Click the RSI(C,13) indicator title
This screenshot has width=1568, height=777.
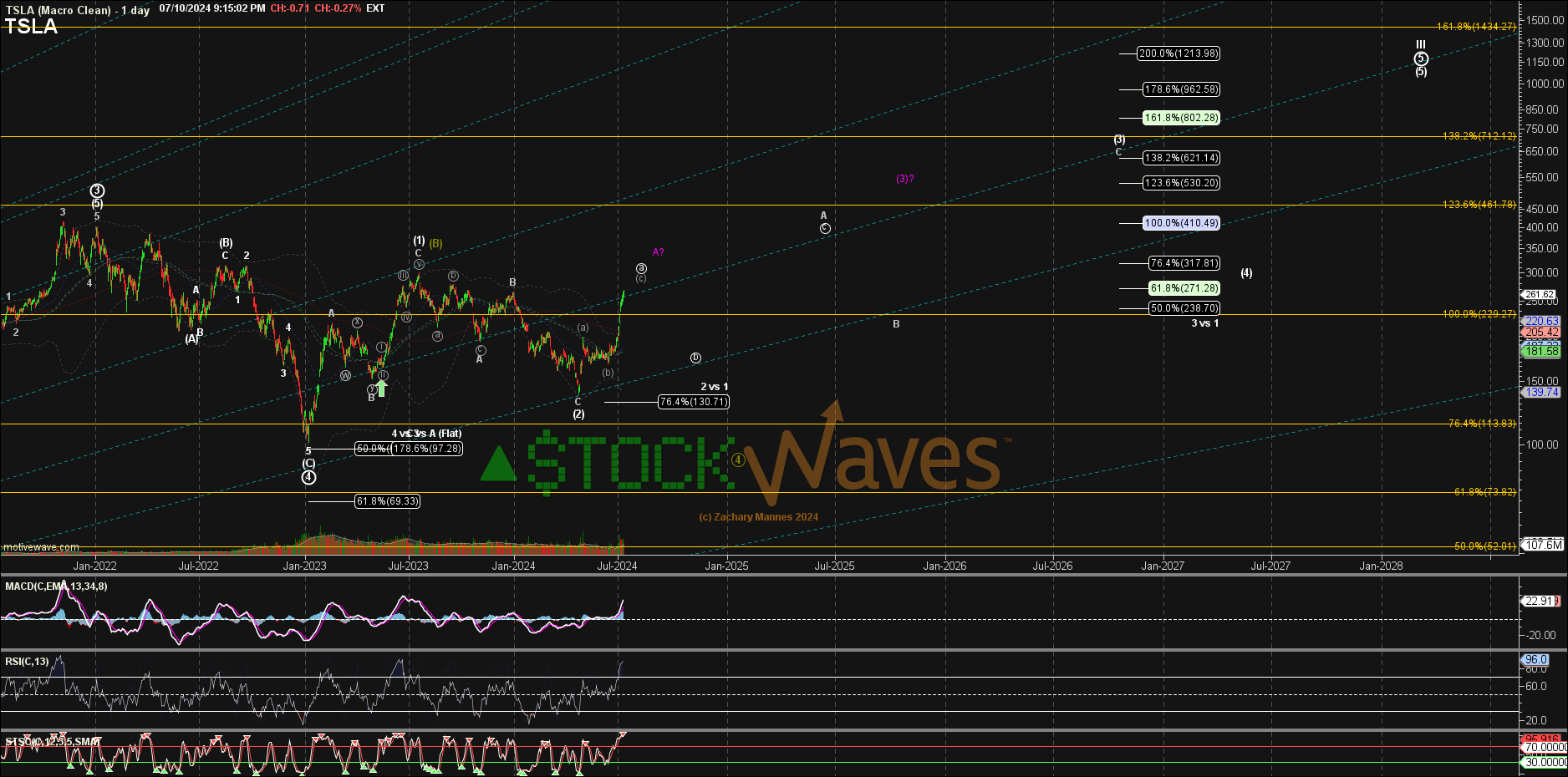pos(27,662)
